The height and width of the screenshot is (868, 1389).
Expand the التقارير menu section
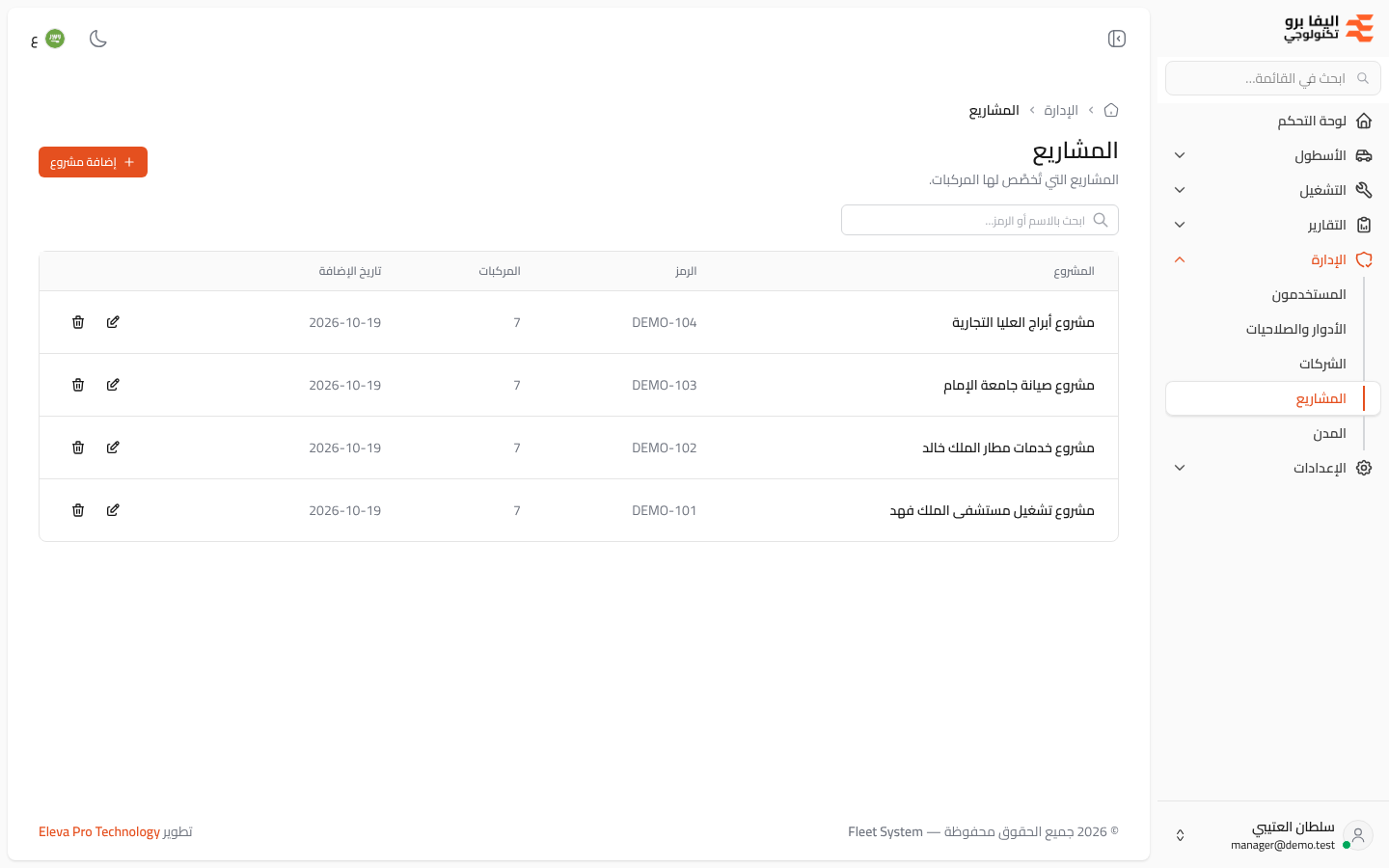coord(1273,225)
